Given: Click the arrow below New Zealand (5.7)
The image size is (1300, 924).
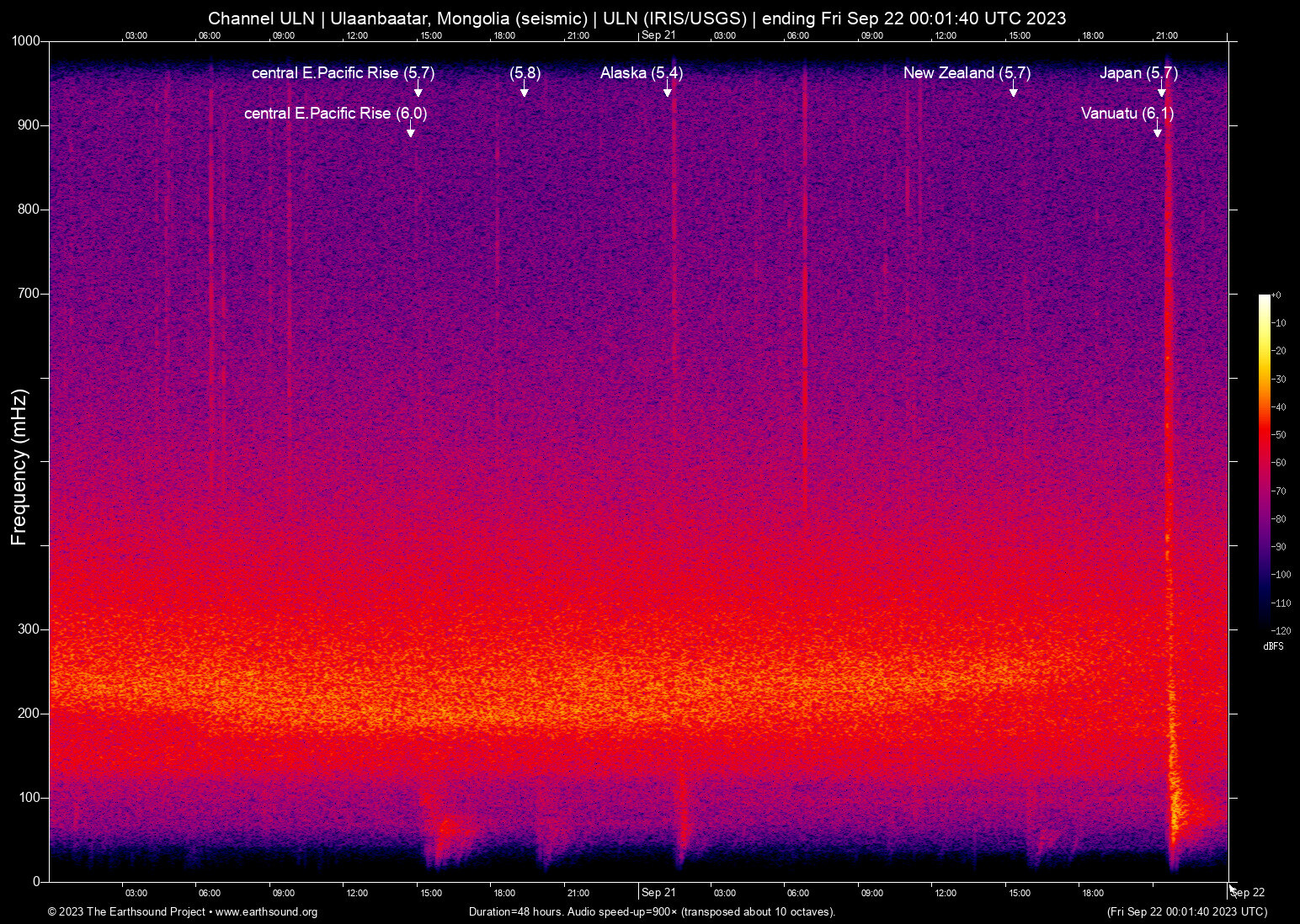Looking at the screenshot, I should 1013,91.
